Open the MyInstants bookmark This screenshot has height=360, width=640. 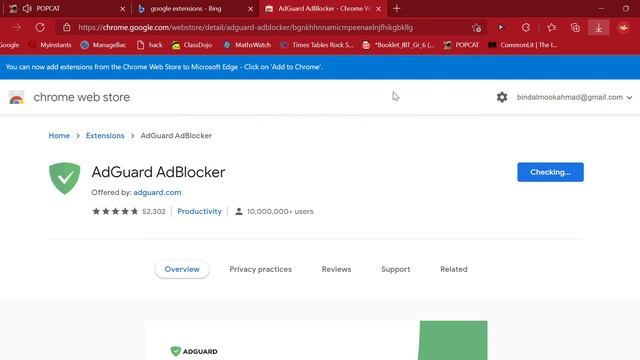pos(50,45)
